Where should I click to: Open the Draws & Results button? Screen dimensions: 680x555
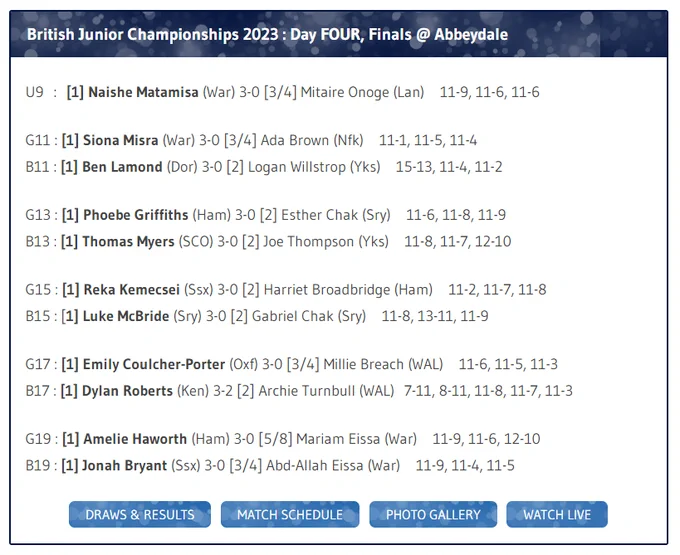(x=140, y=515)
